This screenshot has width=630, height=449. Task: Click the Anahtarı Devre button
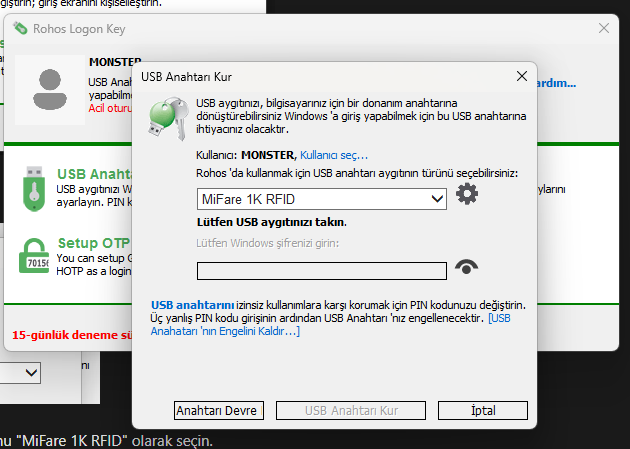[219, 410]
